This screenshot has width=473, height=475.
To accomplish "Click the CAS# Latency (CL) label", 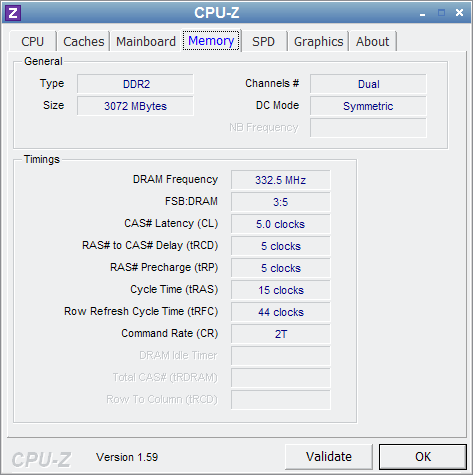I will pos(171,223).
